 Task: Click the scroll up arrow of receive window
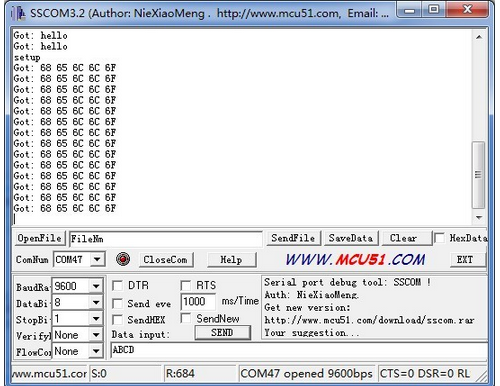pyautogui.click(x=479, y=37)
